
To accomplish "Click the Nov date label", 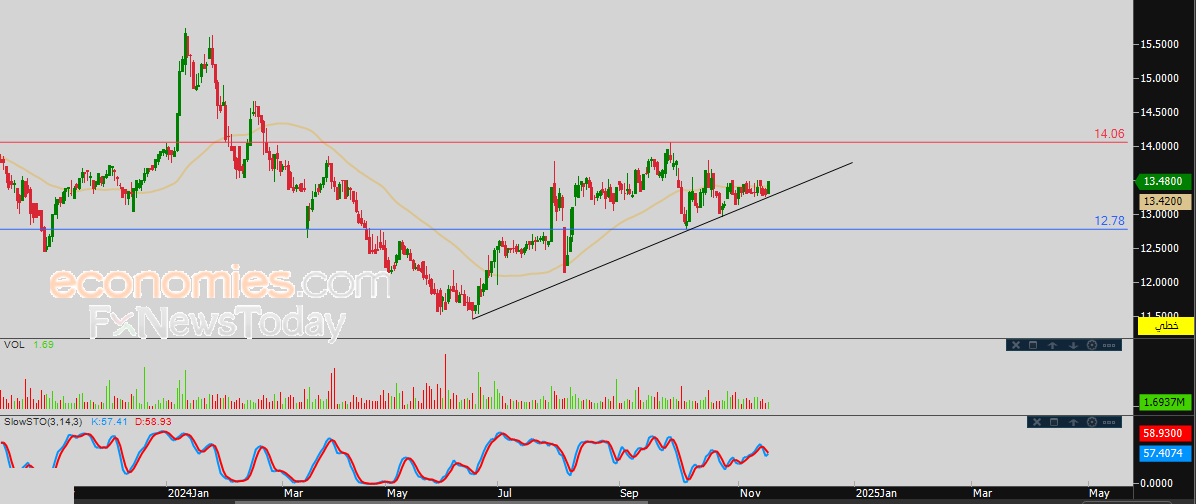I will pos(750,494).
